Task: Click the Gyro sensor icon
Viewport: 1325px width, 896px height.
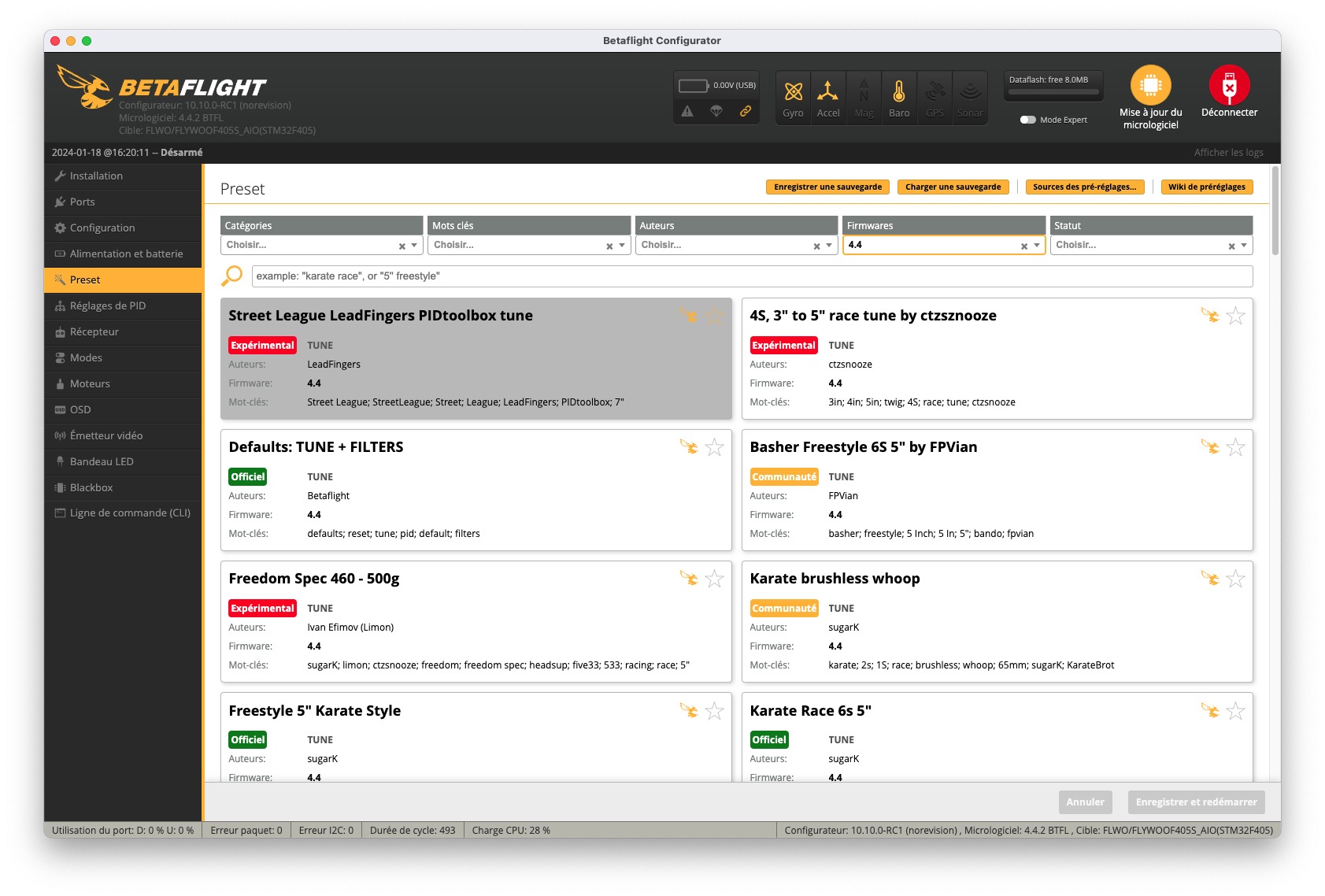Action: [x=793, y=92]
